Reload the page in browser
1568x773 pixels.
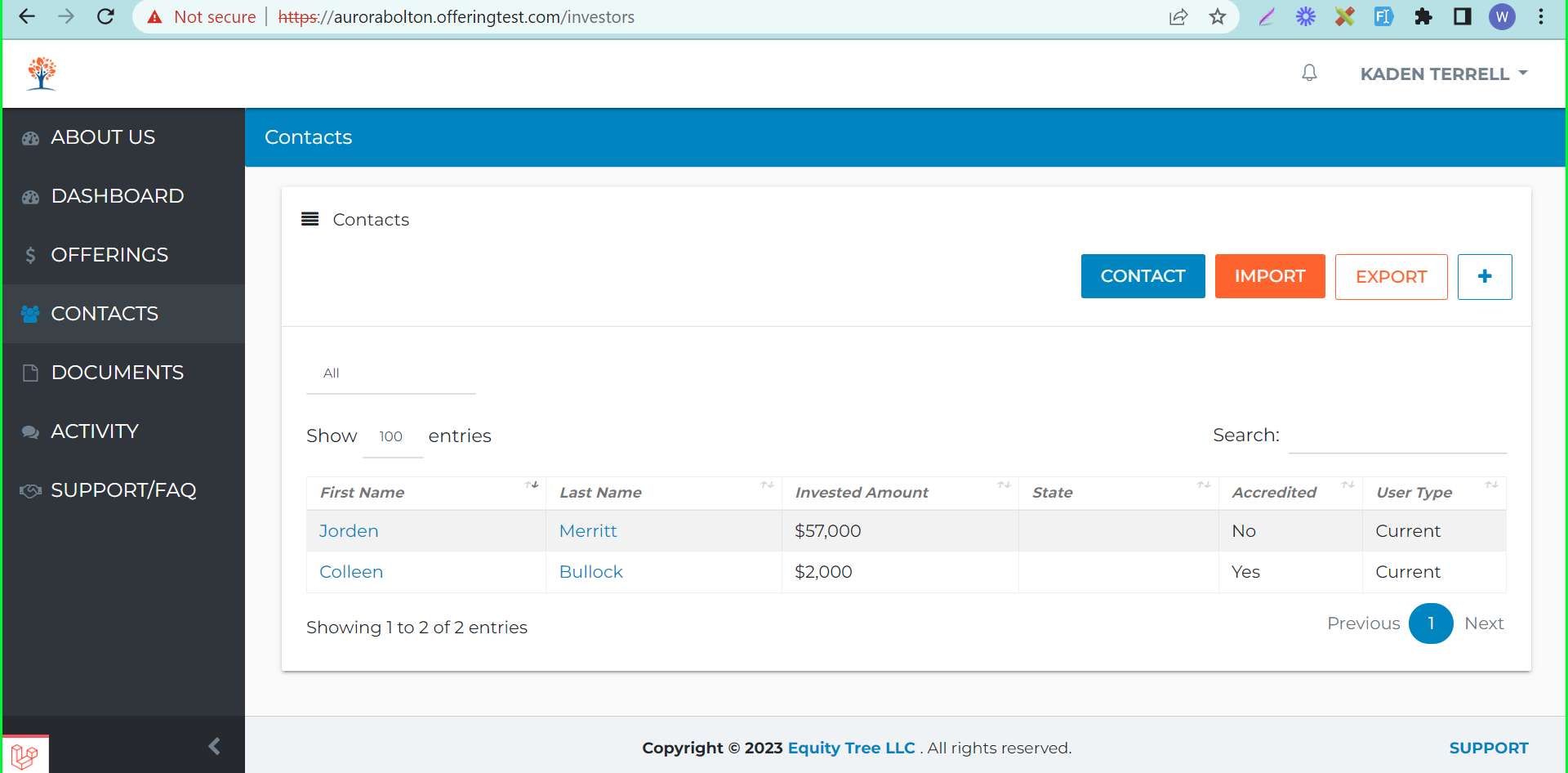coord(105,17)
